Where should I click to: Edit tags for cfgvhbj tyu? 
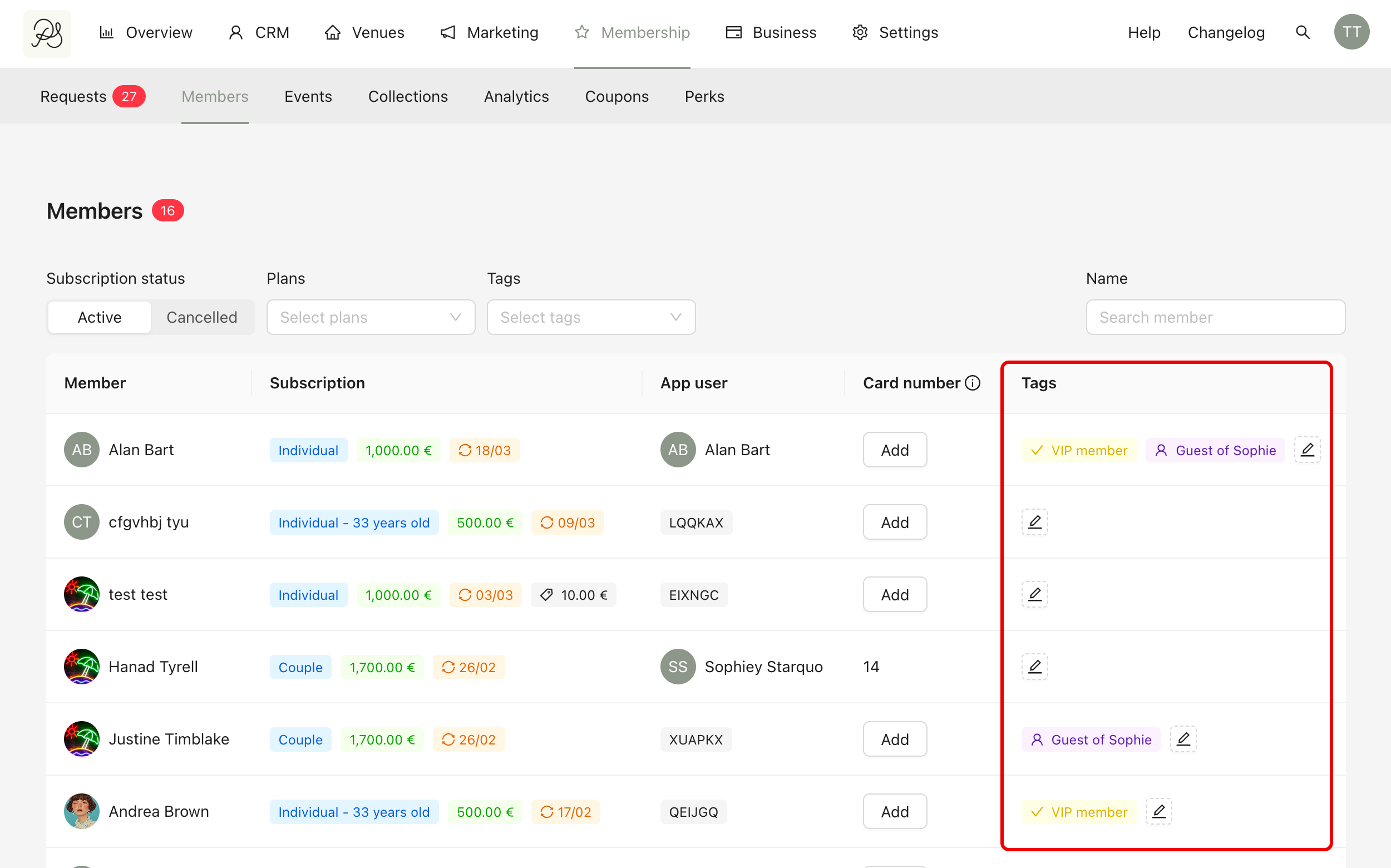[x=1034, y=522]
